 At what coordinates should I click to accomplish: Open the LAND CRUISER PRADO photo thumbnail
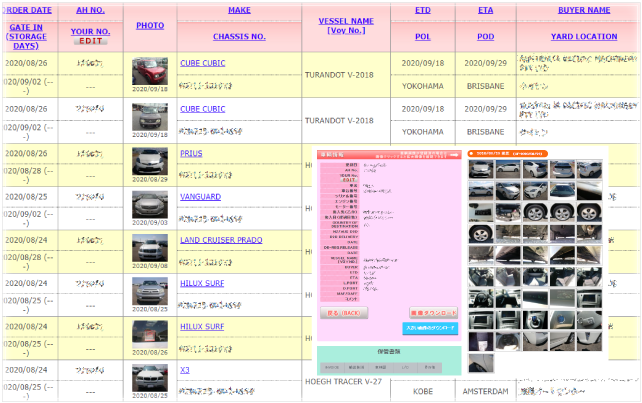click(x=150, y=248)
